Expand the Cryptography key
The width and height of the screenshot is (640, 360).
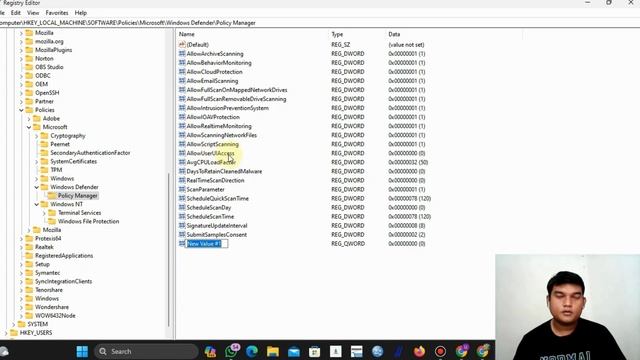coord(37,136)
